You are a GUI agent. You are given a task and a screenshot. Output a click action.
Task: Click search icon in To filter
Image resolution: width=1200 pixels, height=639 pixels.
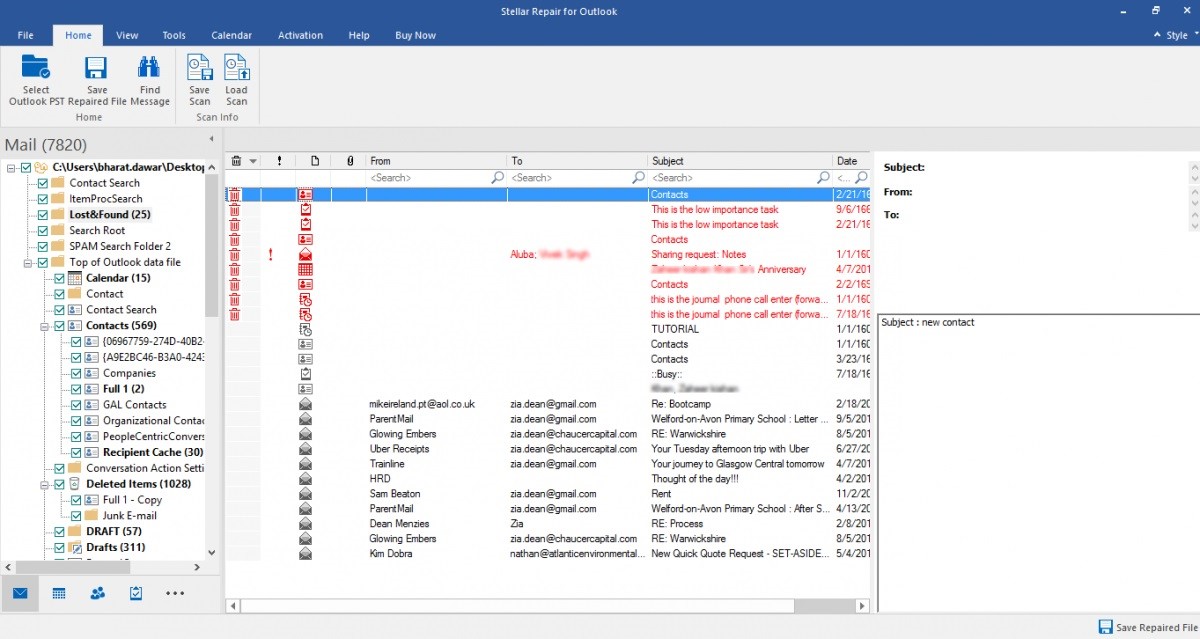tap(638, 178)
